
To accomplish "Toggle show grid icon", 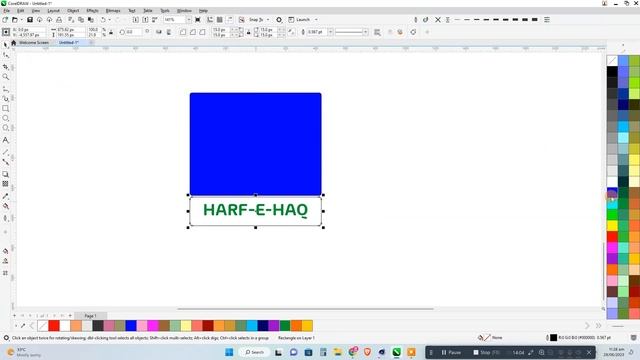I will (x=220, y=20).
